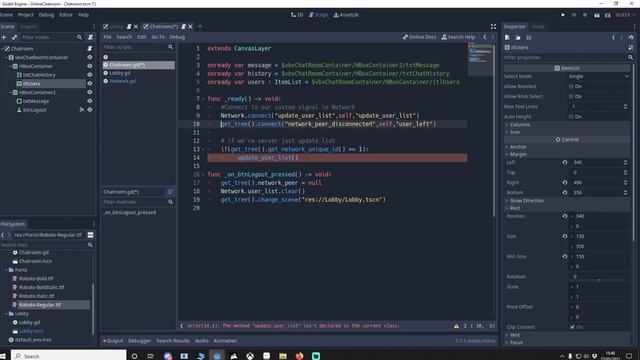Instance a child scene with the link icon
This screenshot has height=360, width=640.
point(14,37)
